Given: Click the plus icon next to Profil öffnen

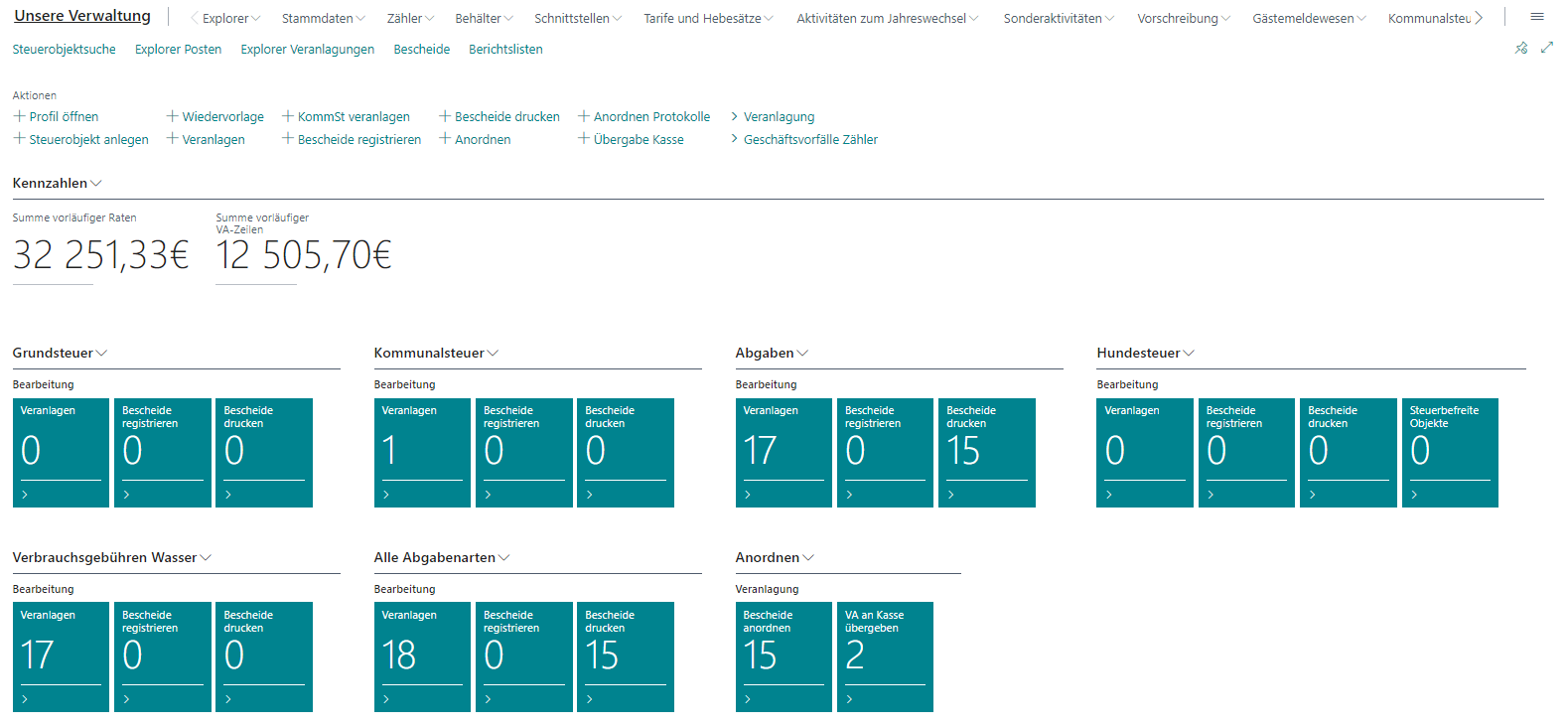Looking at the screenshot, I should click(19, 116).
